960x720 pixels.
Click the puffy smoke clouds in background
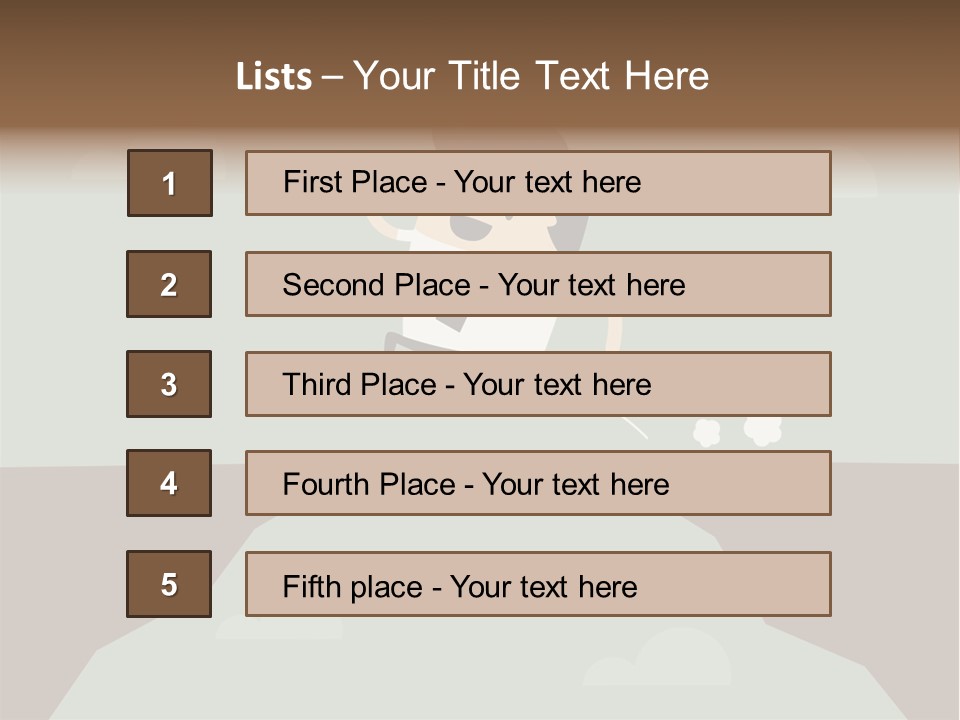pos(737,432)
